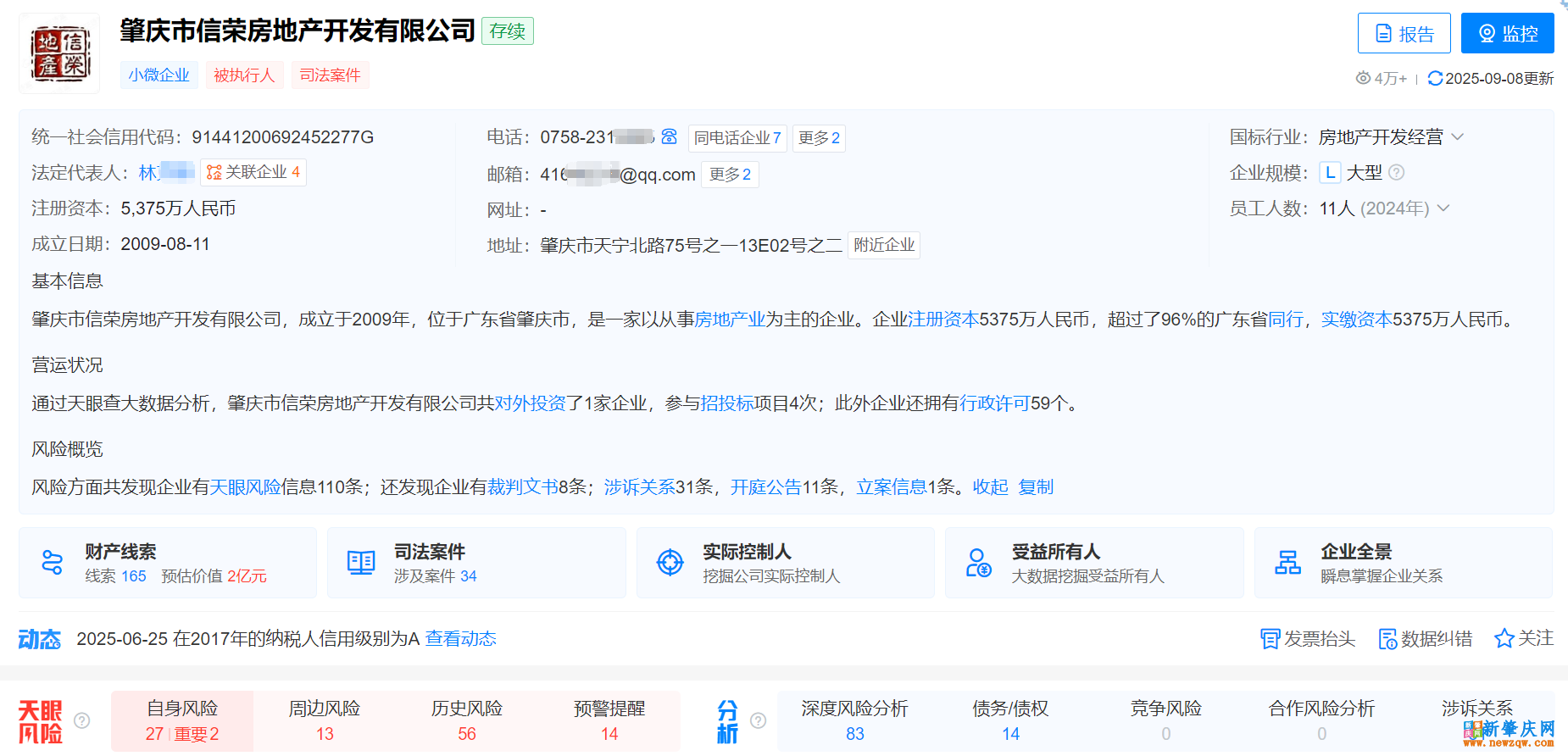Screen dimensions: 1568x756
Task: Click the 报告 report button
Action: coord(1404,34)
